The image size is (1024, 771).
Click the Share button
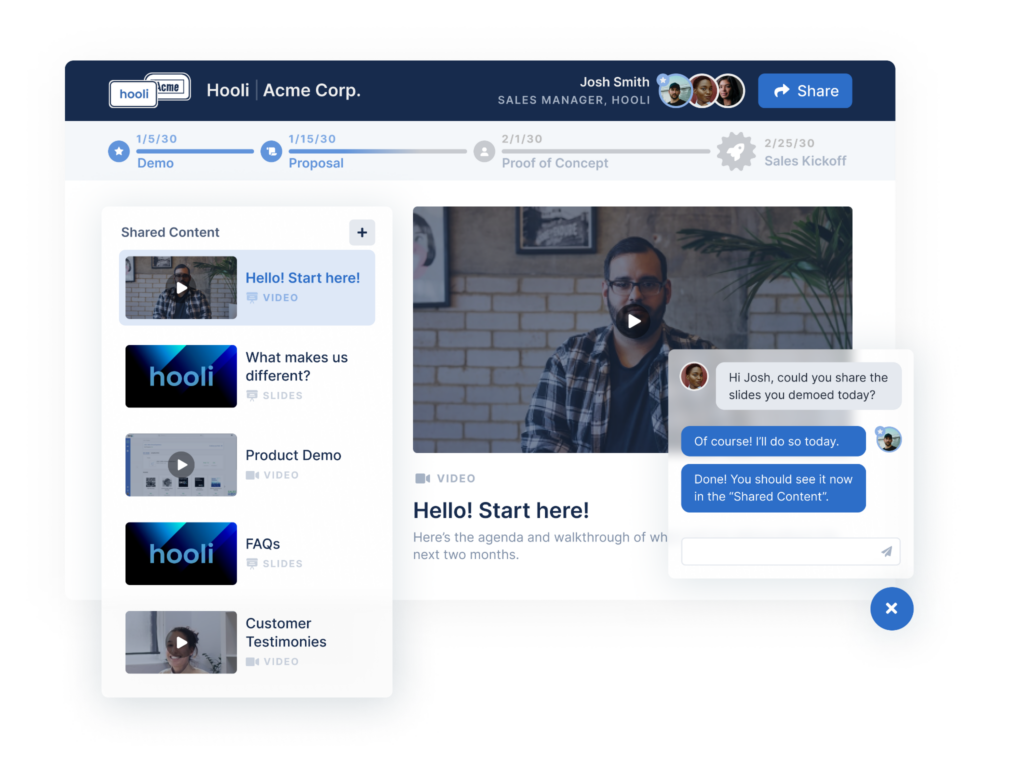804,90
